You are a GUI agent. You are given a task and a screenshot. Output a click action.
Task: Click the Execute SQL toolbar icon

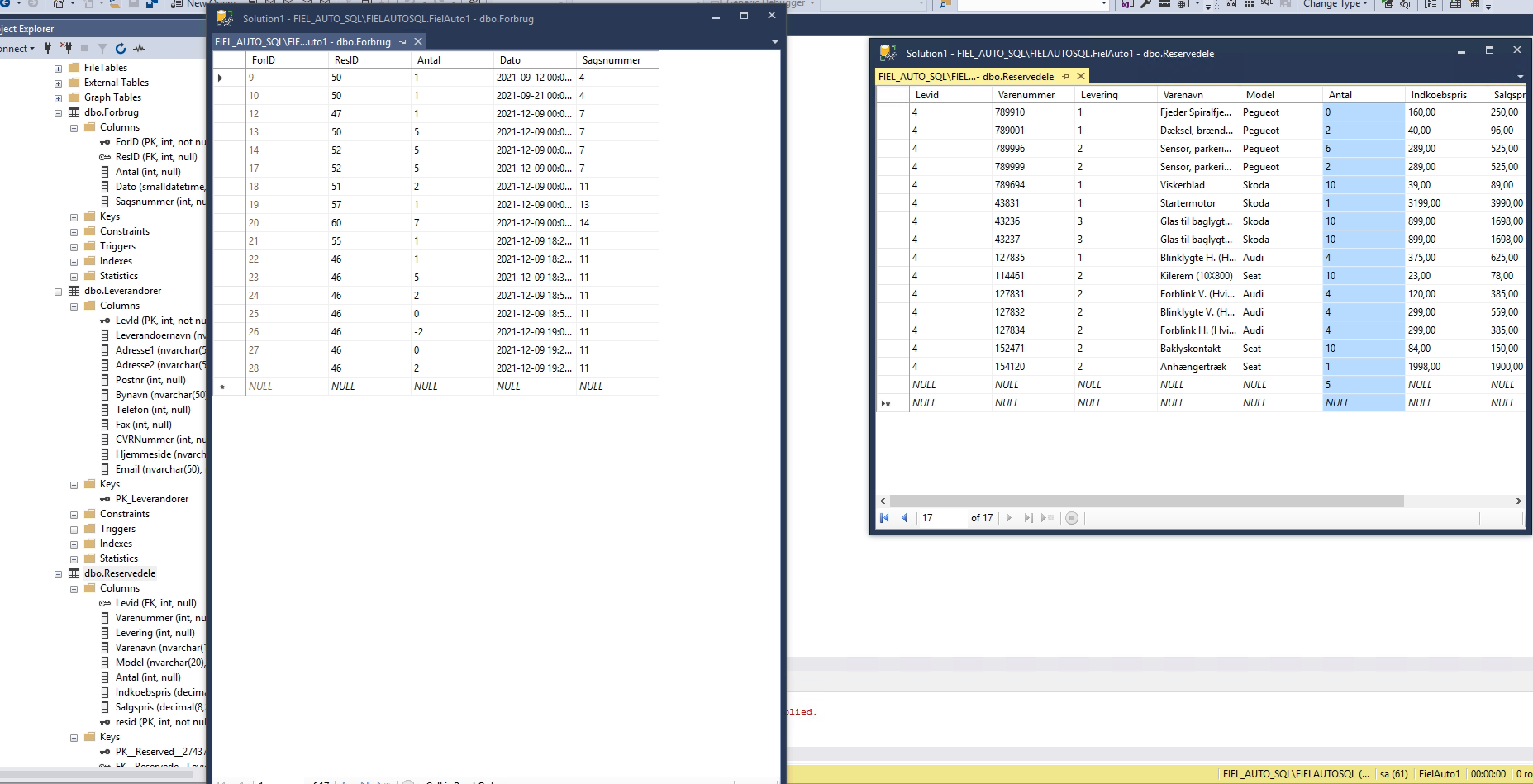click(1388, 4)
